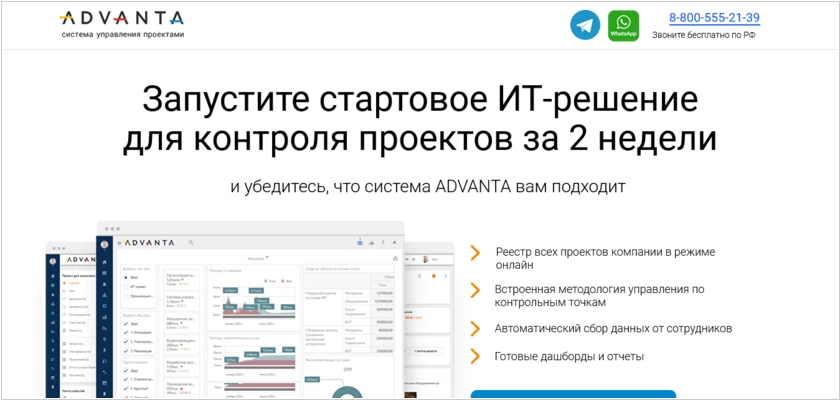Click the text 'Готовые дашборды и отчеты'
This screenshot has width=840, height=400.
point(569,356)
